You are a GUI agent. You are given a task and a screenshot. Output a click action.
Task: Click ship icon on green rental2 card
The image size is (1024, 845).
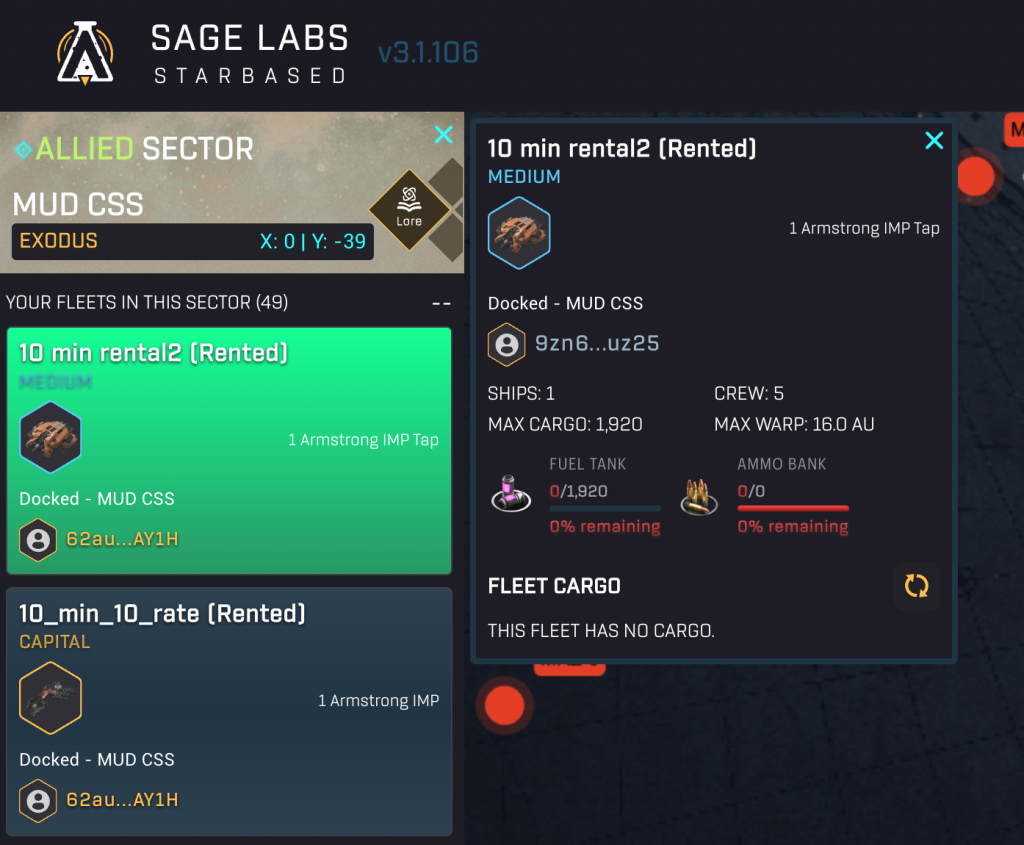(50, 437)
